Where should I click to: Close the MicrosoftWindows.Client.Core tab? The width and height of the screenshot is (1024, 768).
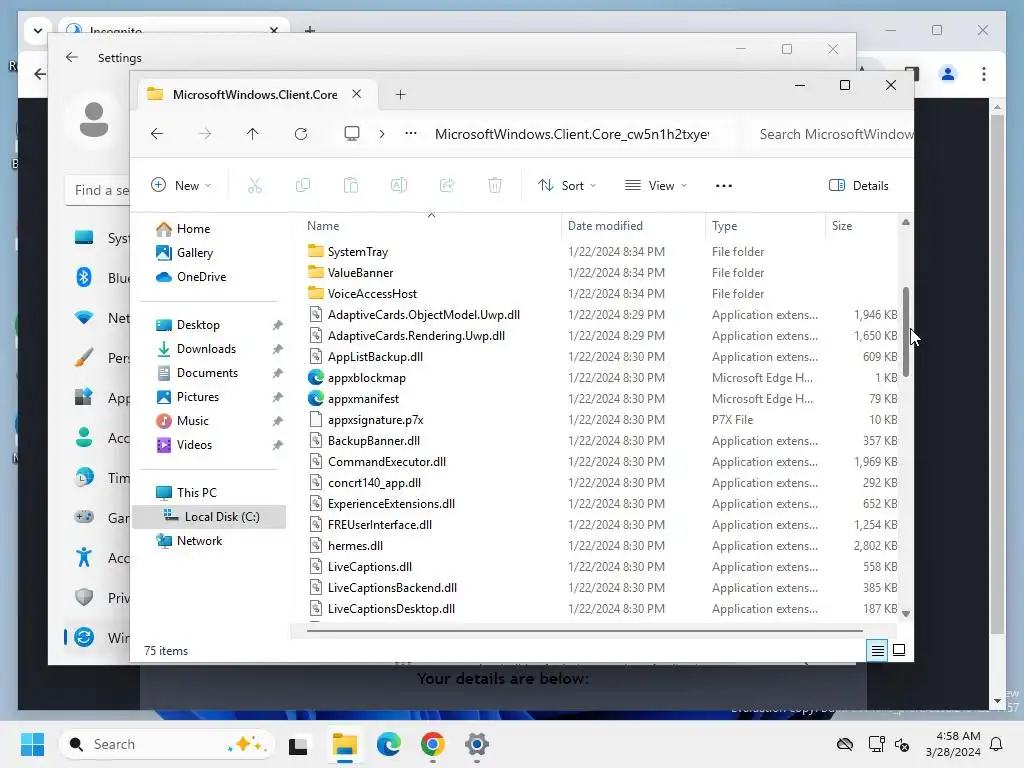357,94
